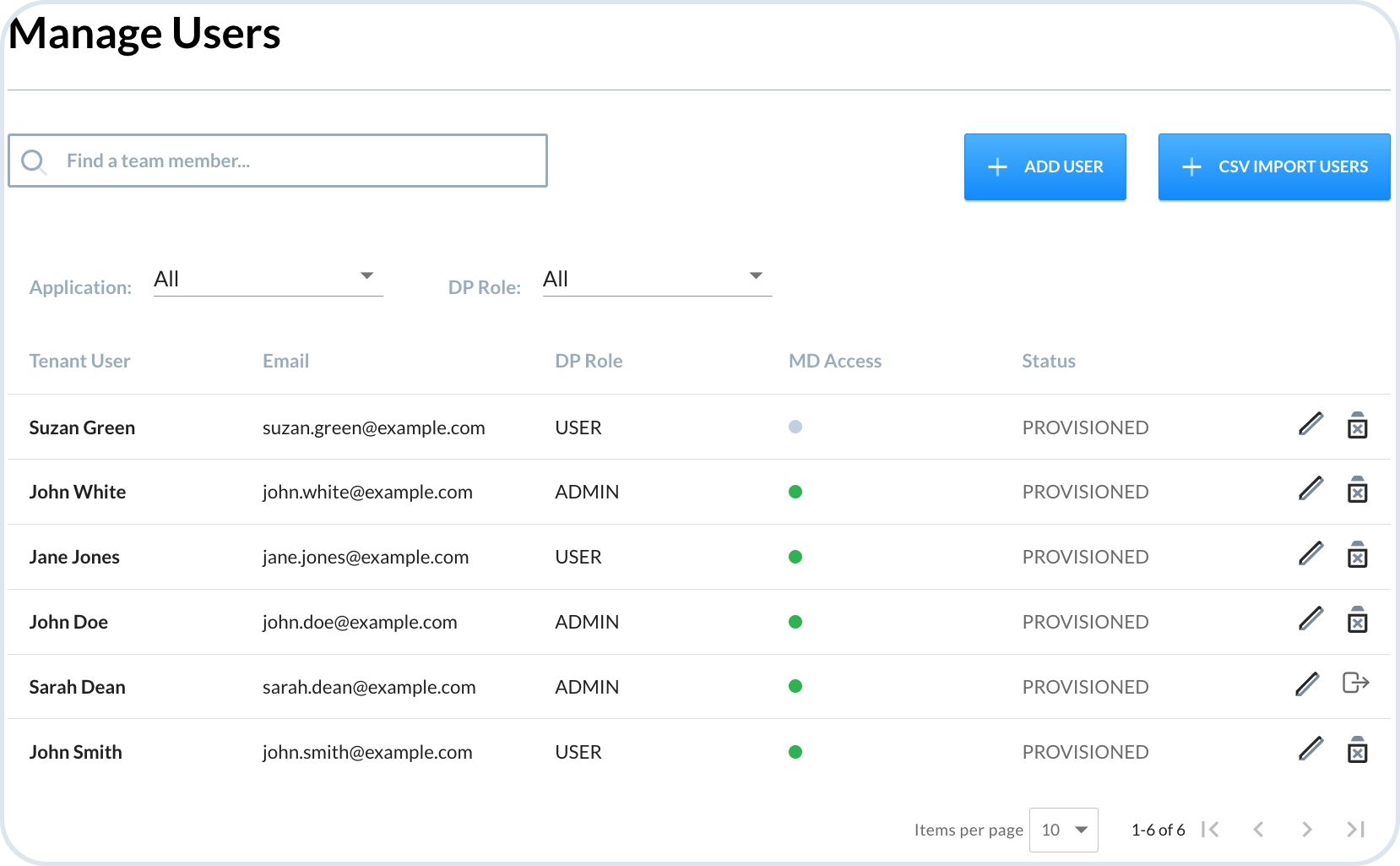This screenshot has width=1400, height=866.
Task: Remove John Doe with trash icon
Action: click(x=1357, y=619)
